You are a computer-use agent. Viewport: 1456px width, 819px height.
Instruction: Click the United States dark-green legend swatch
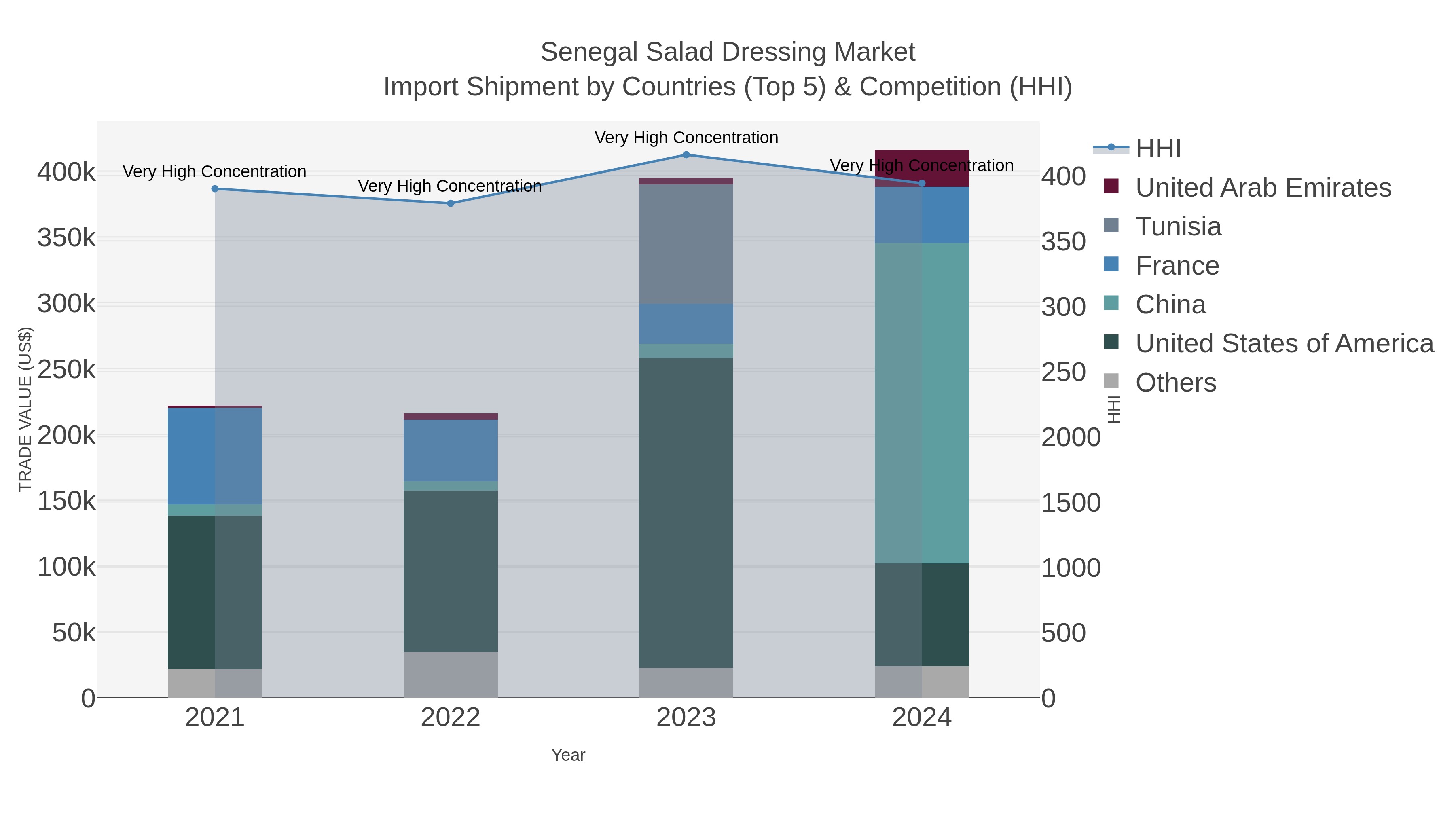coord(1111,342)
